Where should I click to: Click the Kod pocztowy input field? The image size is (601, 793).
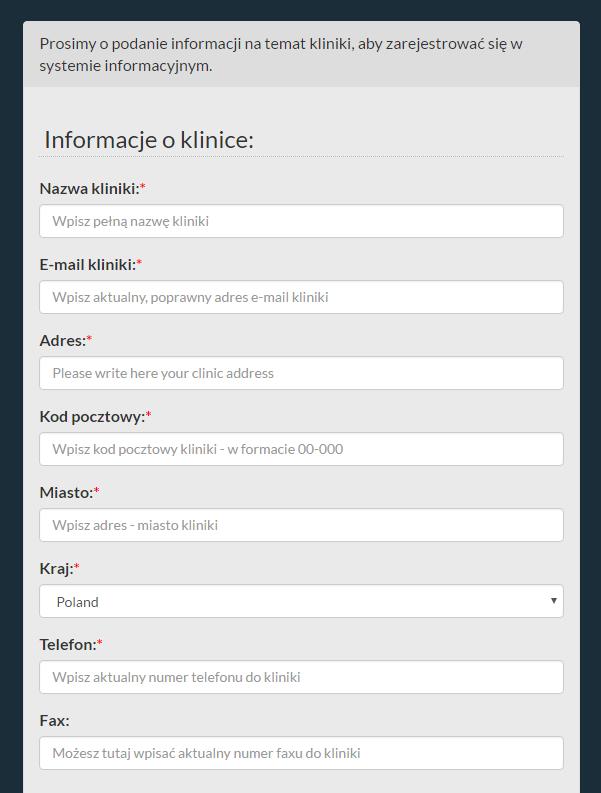(301, 449)
